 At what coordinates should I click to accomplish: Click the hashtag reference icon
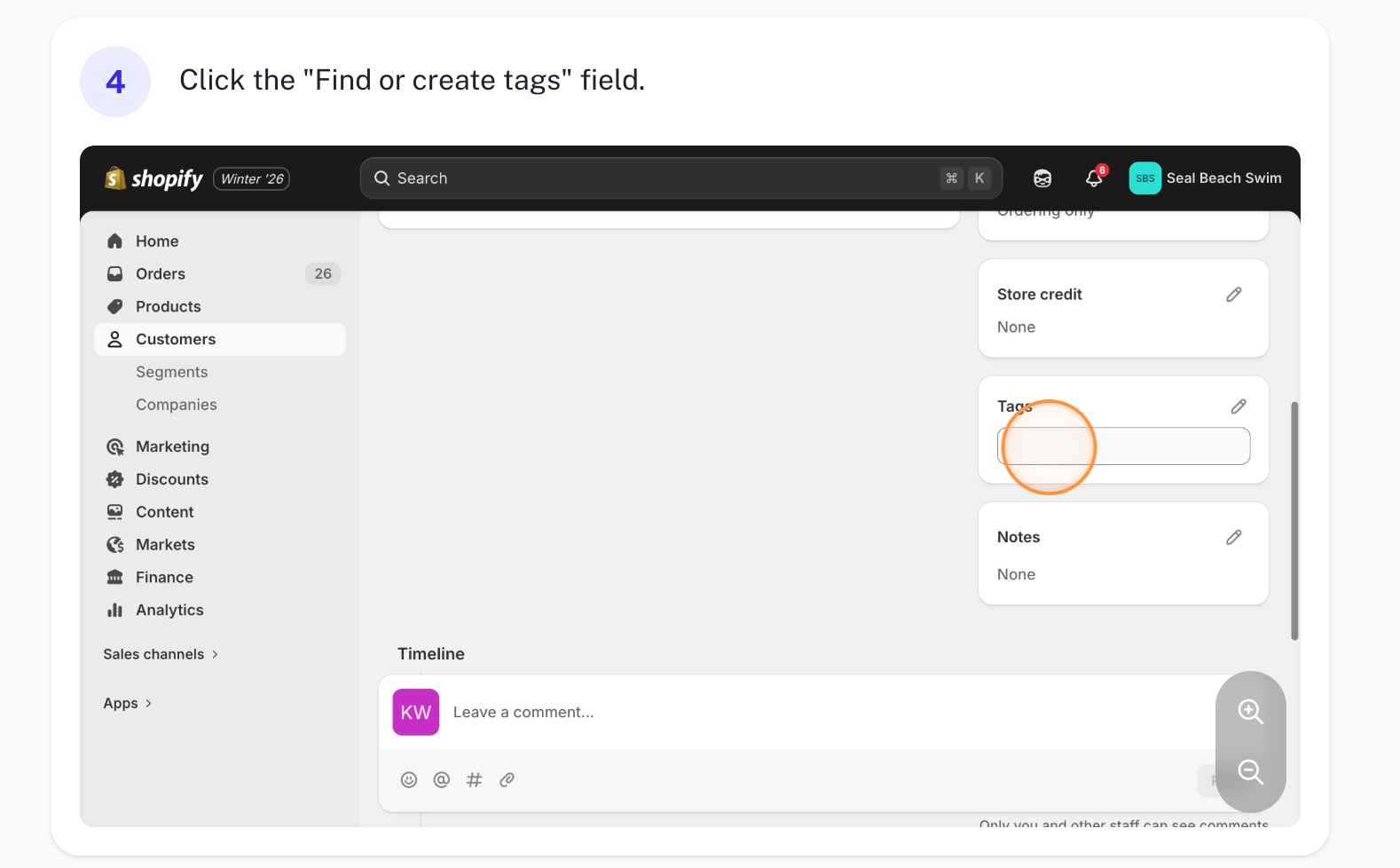pyautogui.click(x=475, y=780)
